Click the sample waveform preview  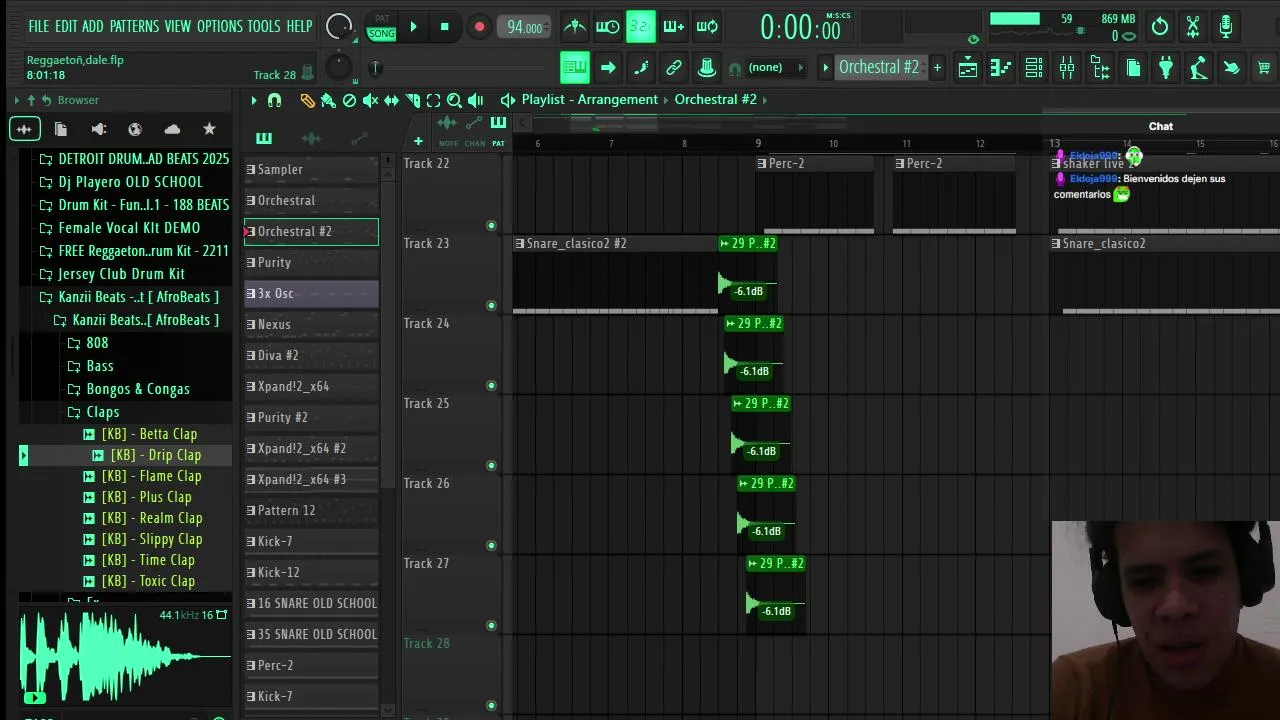125,654
